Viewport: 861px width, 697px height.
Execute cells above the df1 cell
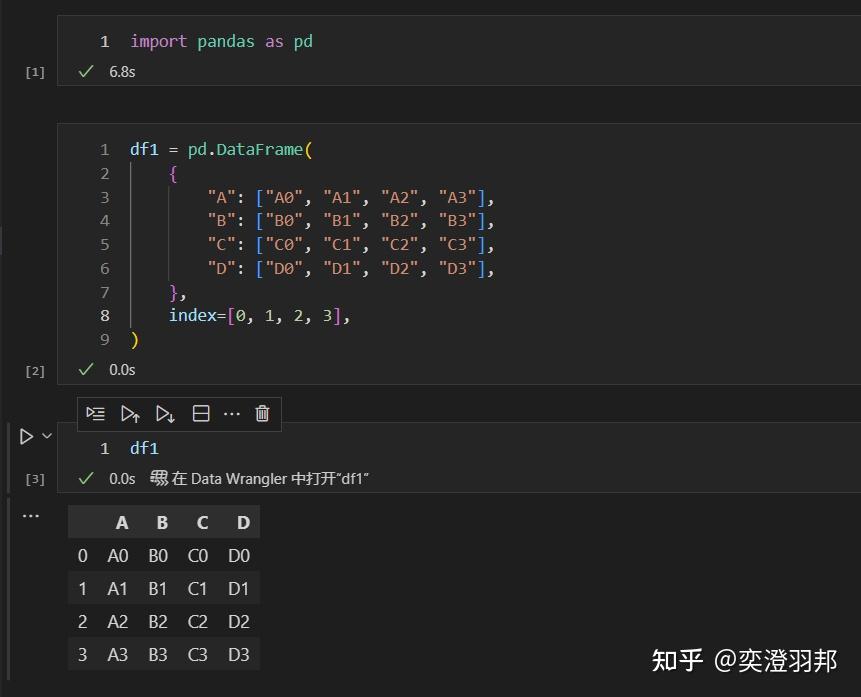[130, 413]
